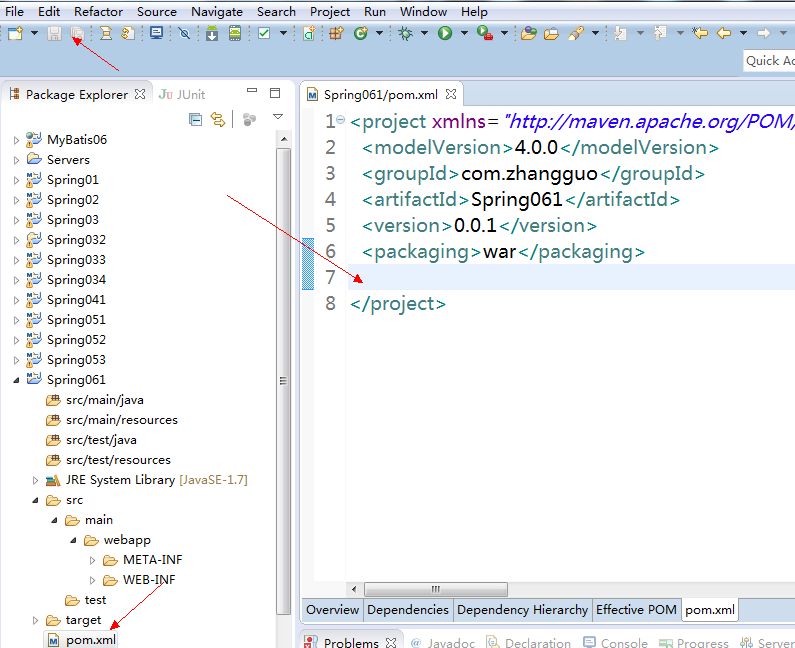Click the Search flashlight toolbar icon

pyautogui.click(x=576, y=33)
